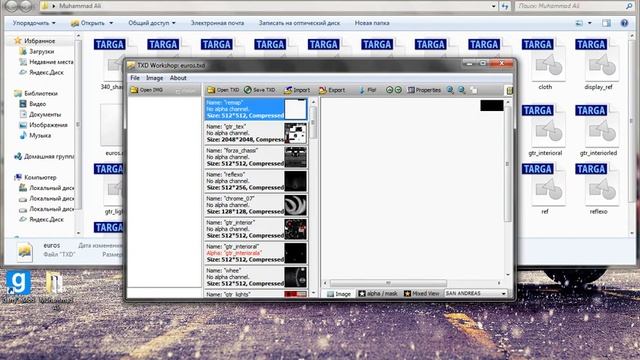The width and height of the screenshot is (640, 360).
Task: Click black preview image in pane
Action: (x=492, y=105)
